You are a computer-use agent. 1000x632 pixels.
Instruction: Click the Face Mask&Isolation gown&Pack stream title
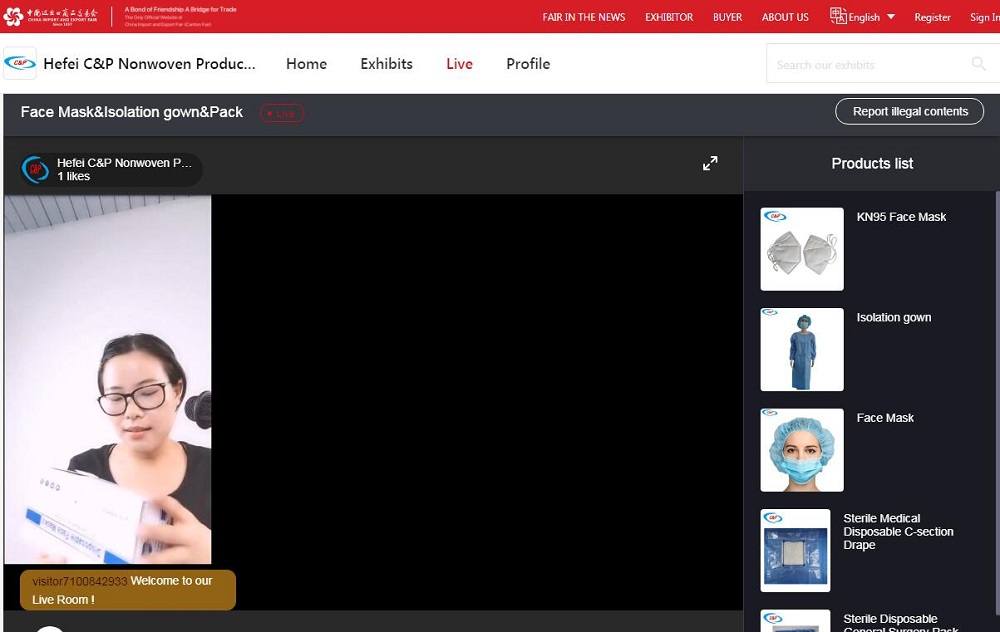(131, 112)
